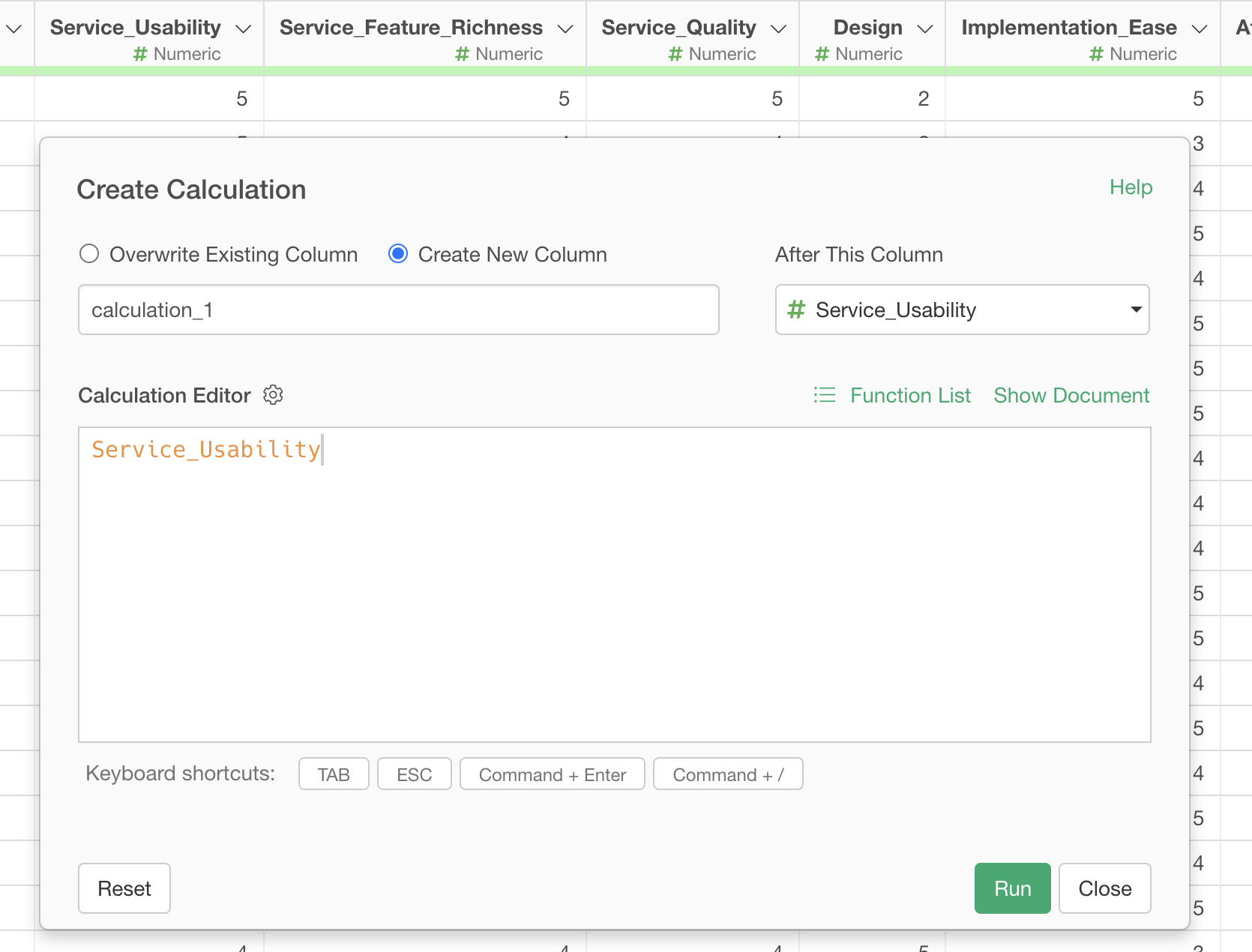Viewport: 1252px width, 952px height.
Task: Select Create New Column option
Action: [398, 254]
